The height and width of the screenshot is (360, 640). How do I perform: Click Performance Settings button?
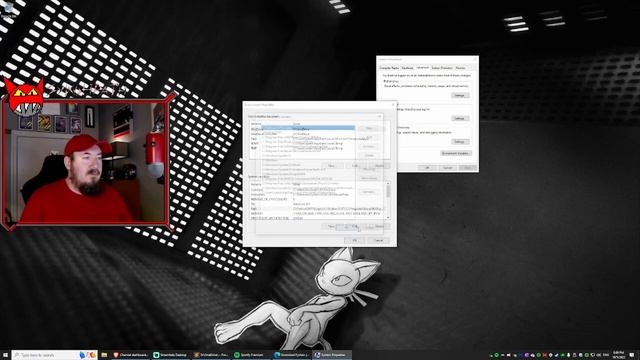point(460,95)
